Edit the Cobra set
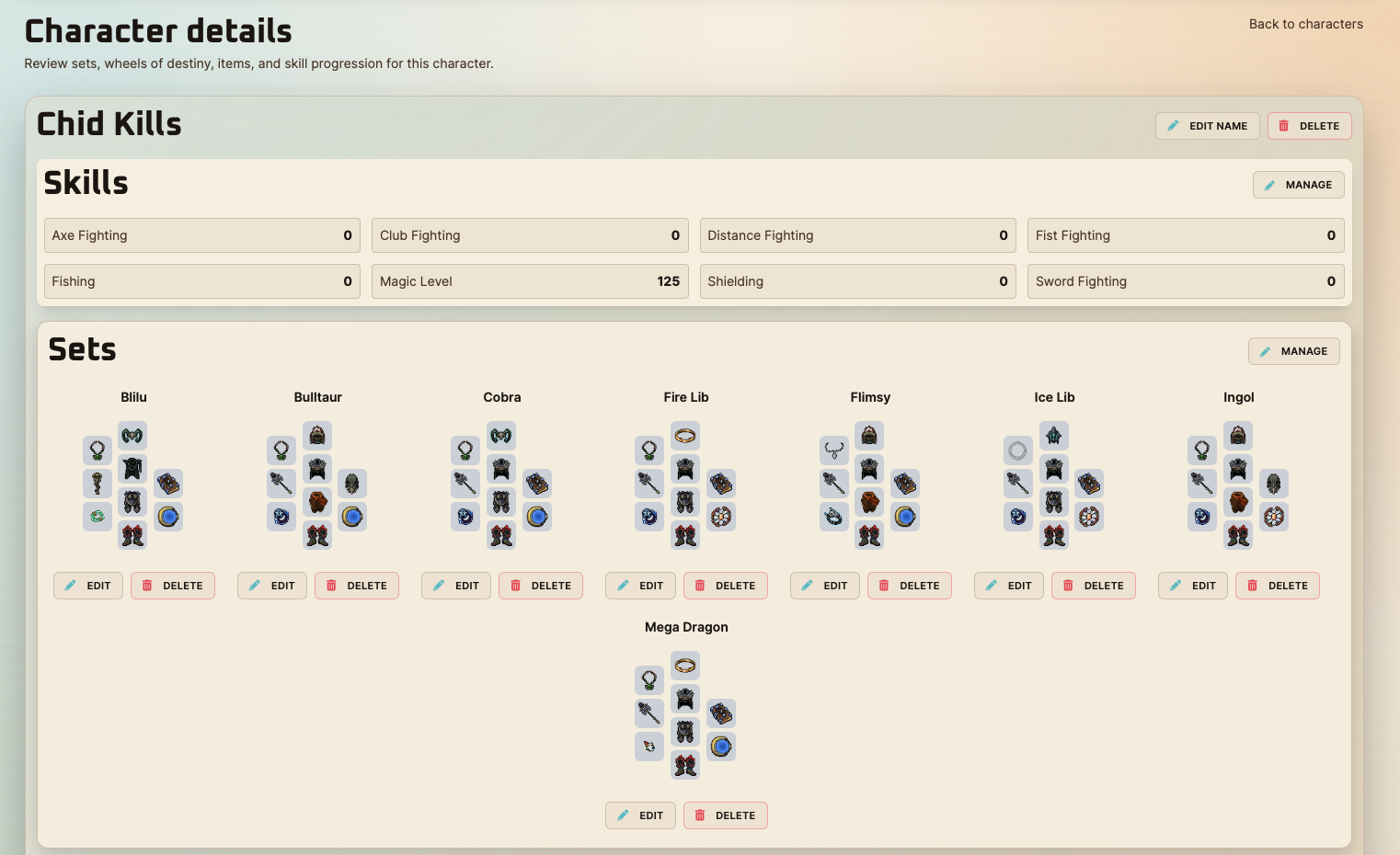This screenshot has height=855, width=1400. (456, 586)
